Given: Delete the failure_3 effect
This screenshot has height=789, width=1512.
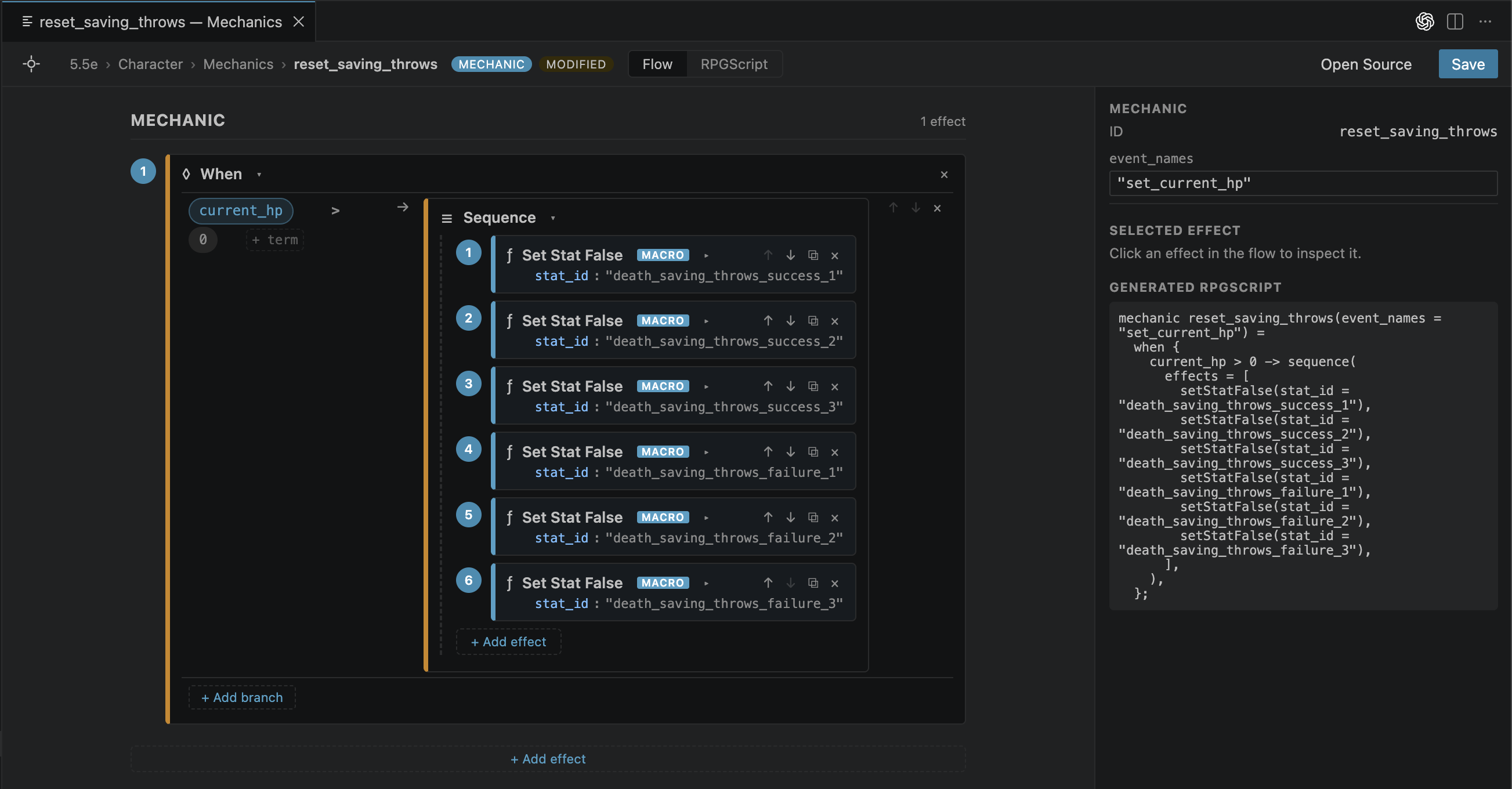Looking at the screenshot, I should (x=835, y=583).
